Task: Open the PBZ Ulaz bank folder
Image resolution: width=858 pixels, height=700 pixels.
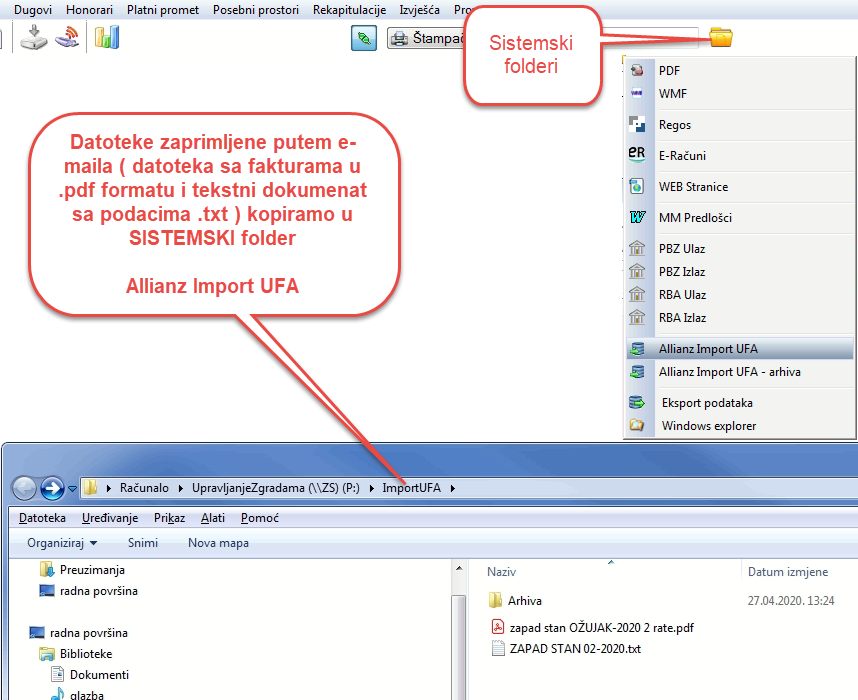Action: (x=681, y=249)
